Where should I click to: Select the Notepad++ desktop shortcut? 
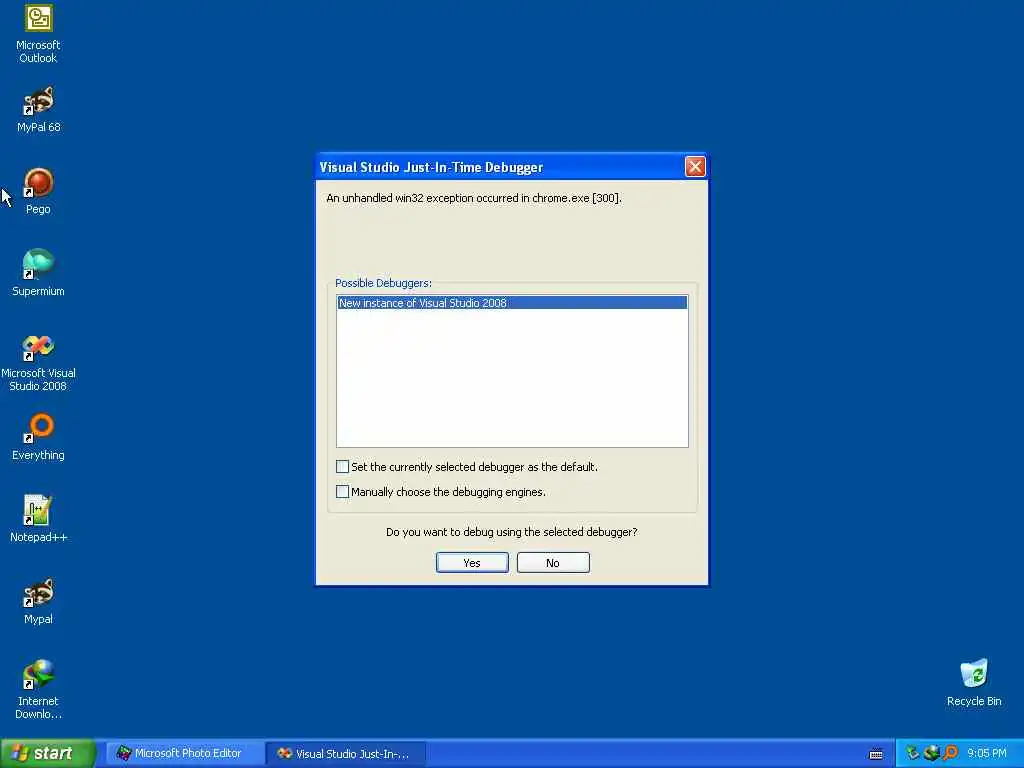click(38, 519)
